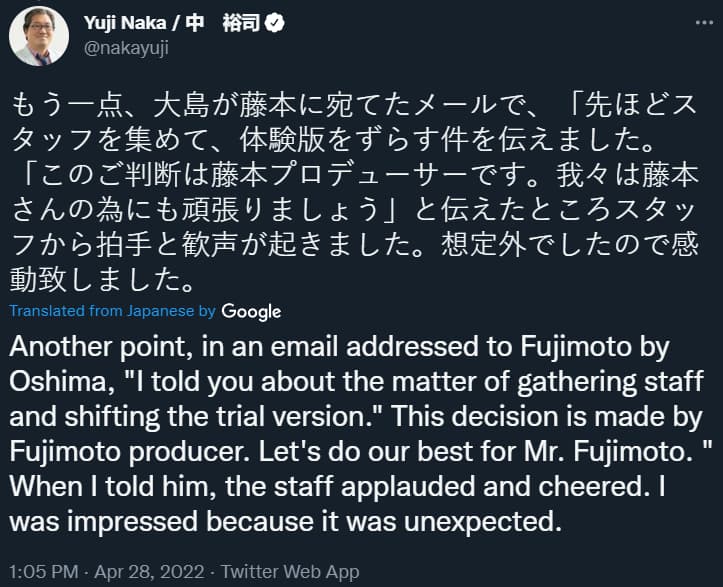Click the Japanese line starting タッフを集めて
This screenshot has height=587, width=723.
pyautogui.click(x=332, y=140)
